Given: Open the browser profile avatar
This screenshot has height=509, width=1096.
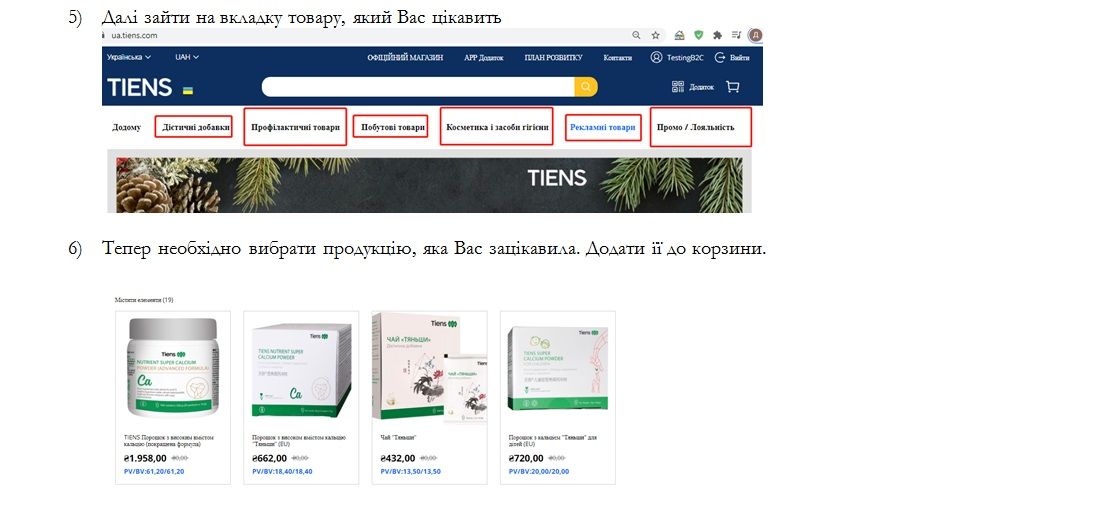Looking at the screenshot, I should click(755, 35).
